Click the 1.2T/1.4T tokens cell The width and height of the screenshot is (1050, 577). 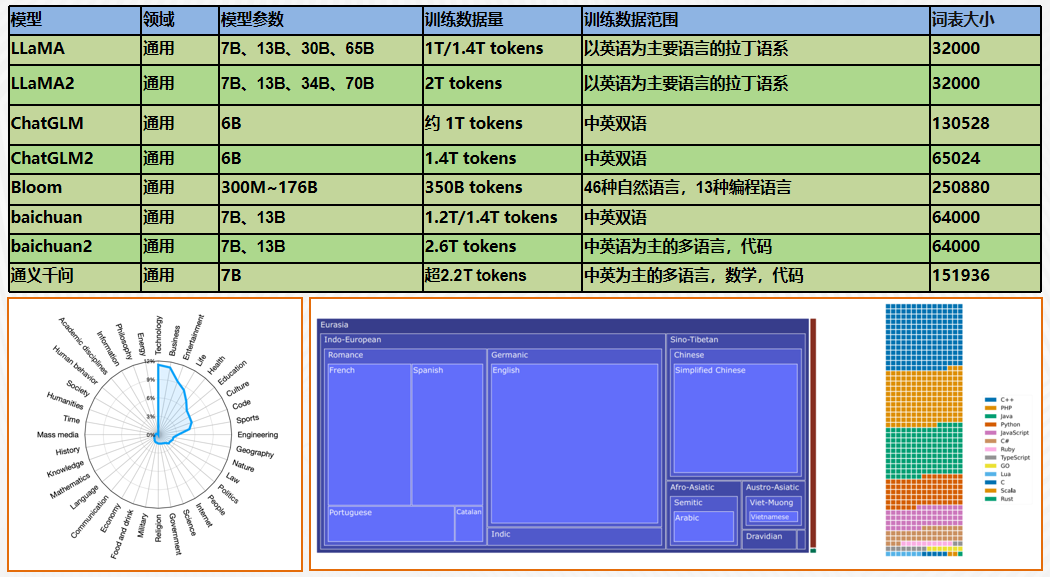(x=502, y=218)
